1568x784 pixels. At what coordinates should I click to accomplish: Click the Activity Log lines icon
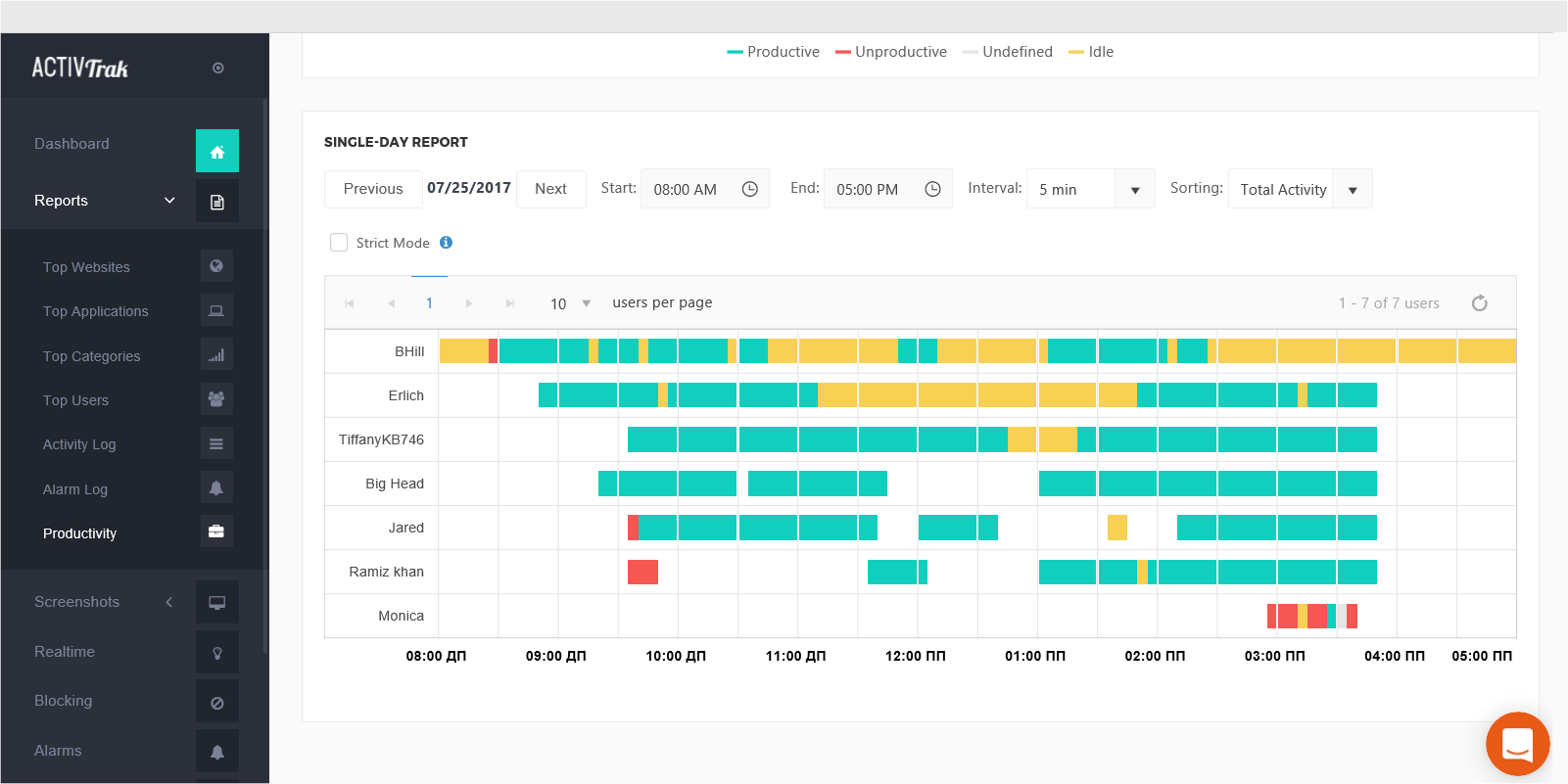216,443
